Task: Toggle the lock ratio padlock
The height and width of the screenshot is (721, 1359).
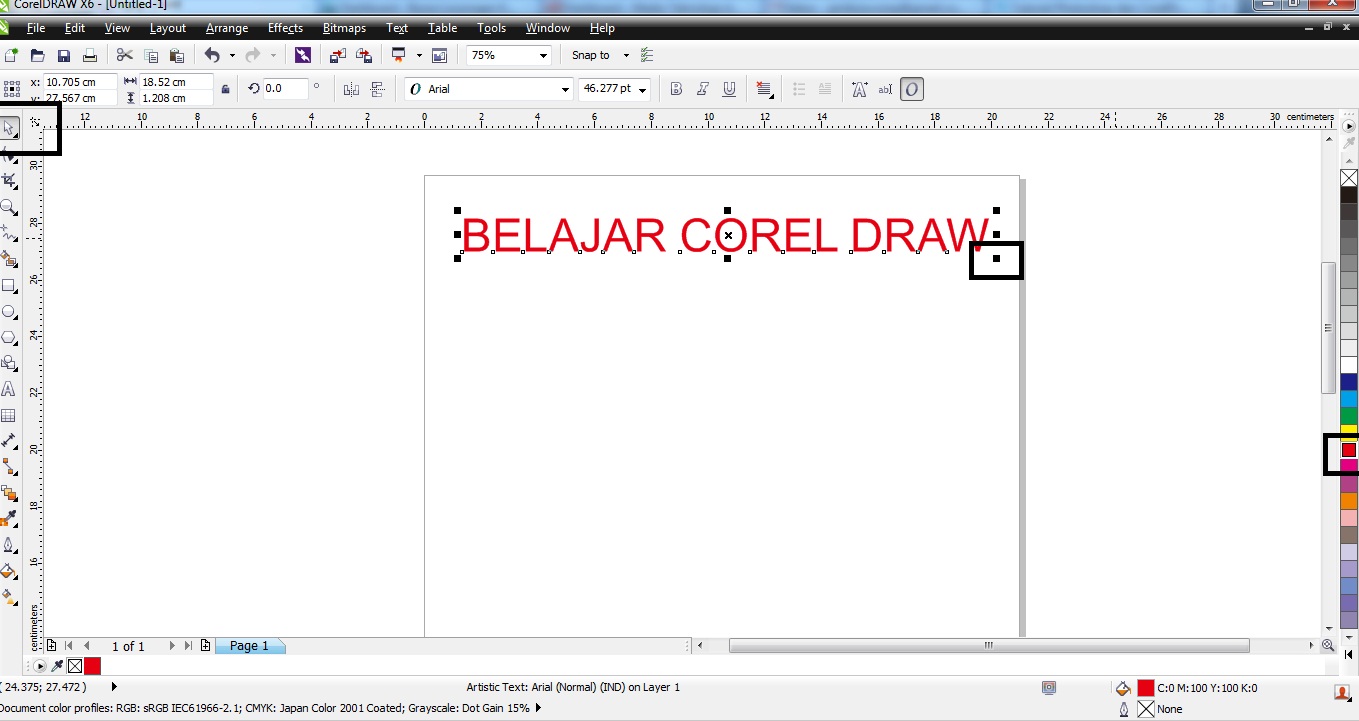Action: coord(225,89)
